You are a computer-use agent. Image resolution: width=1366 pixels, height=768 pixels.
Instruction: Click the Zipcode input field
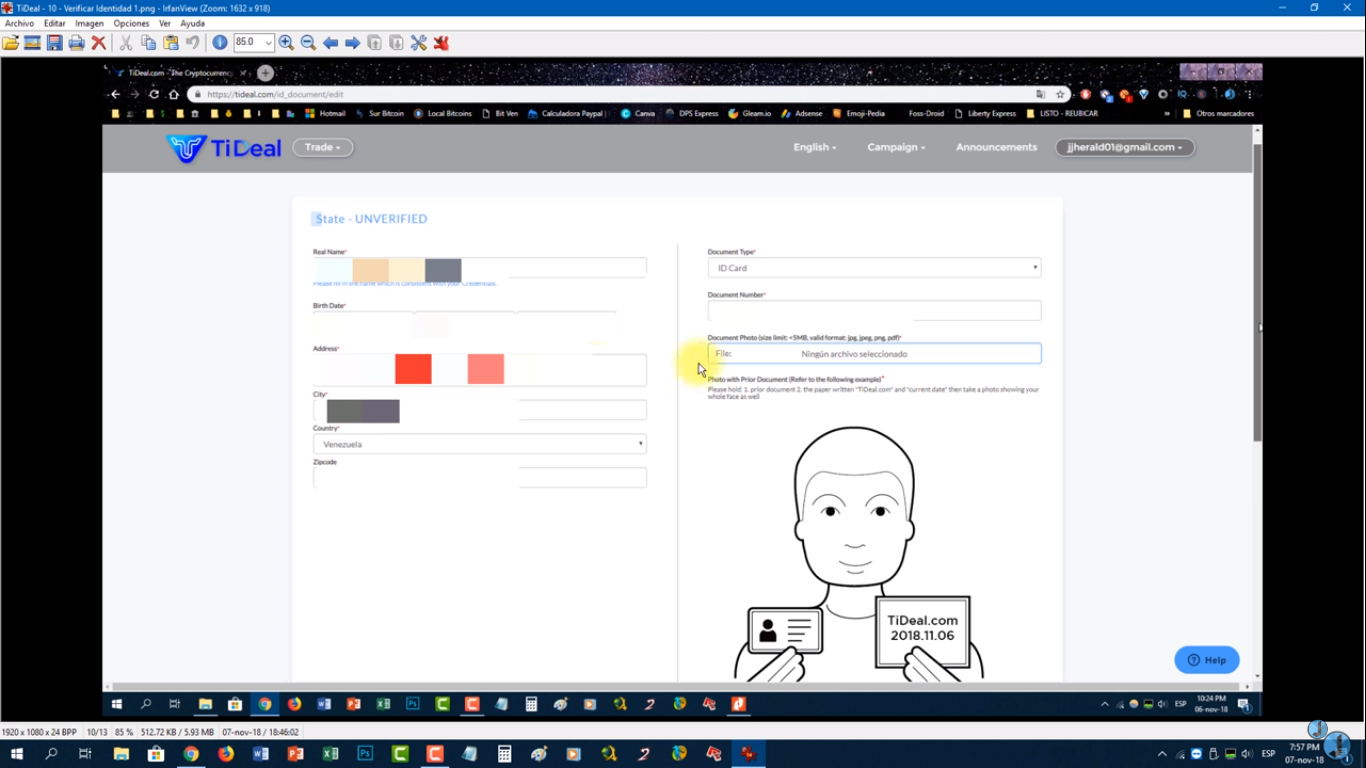[480, 478]
